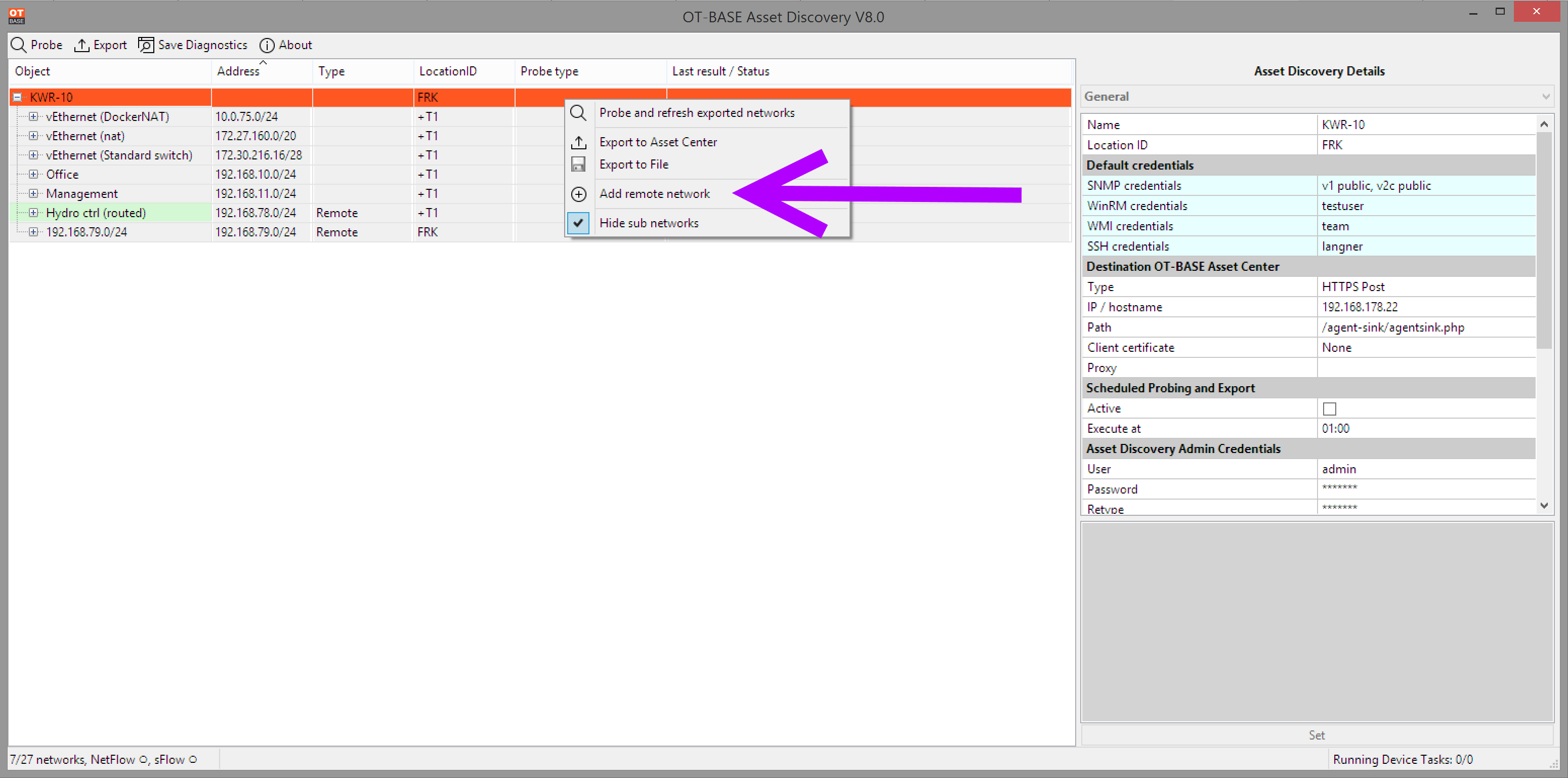Screen dimensions: 1568x778
Task: Click the Export upload toolbar icon
Action: [81, 45]
